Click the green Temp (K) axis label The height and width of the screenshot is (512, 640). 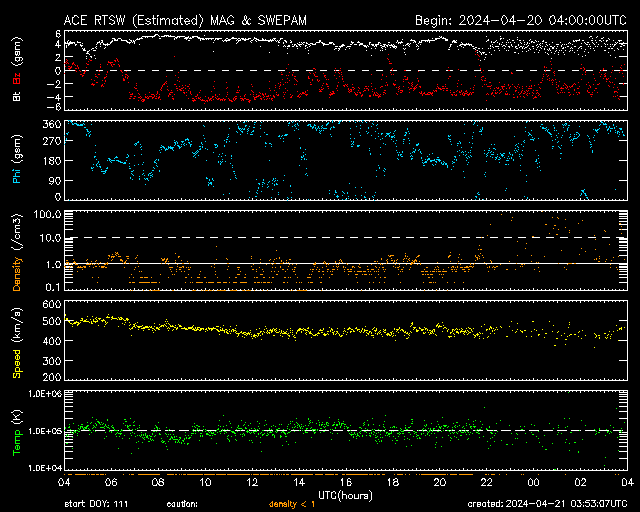click(17, 431)
